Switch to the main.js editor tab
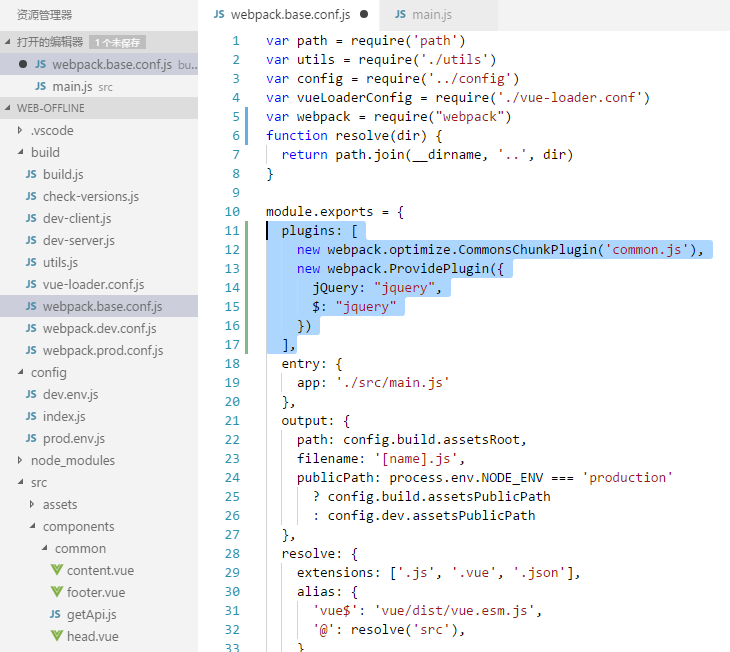The height and width of the screenshot is (652, 730). tap(438, 15)
